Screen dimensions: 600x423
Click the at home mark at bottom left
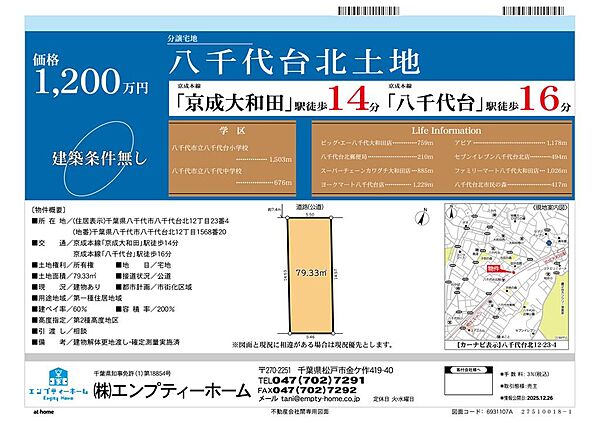click(x=44, y=412)
